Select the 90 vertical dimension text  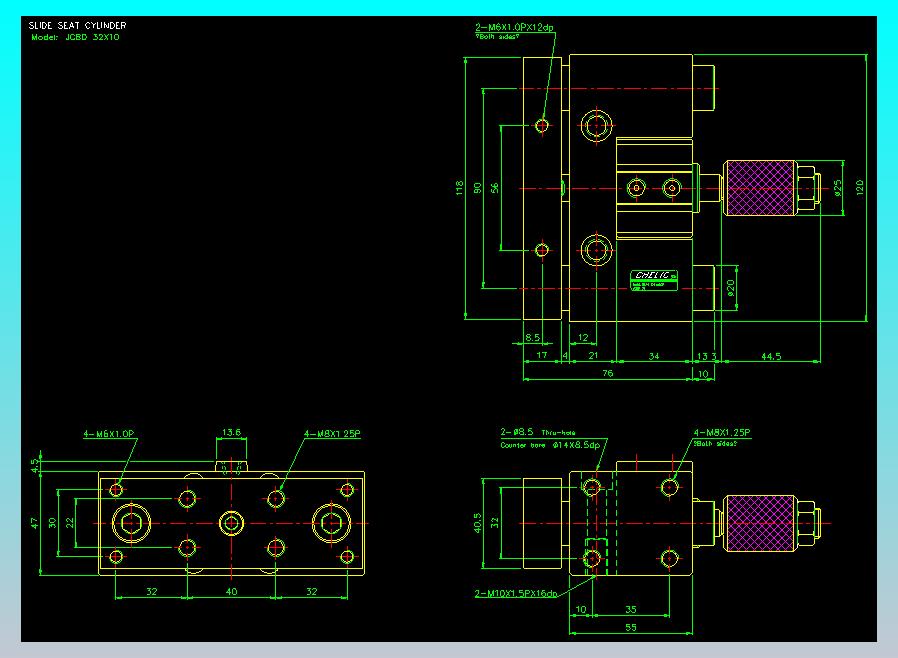478,188
